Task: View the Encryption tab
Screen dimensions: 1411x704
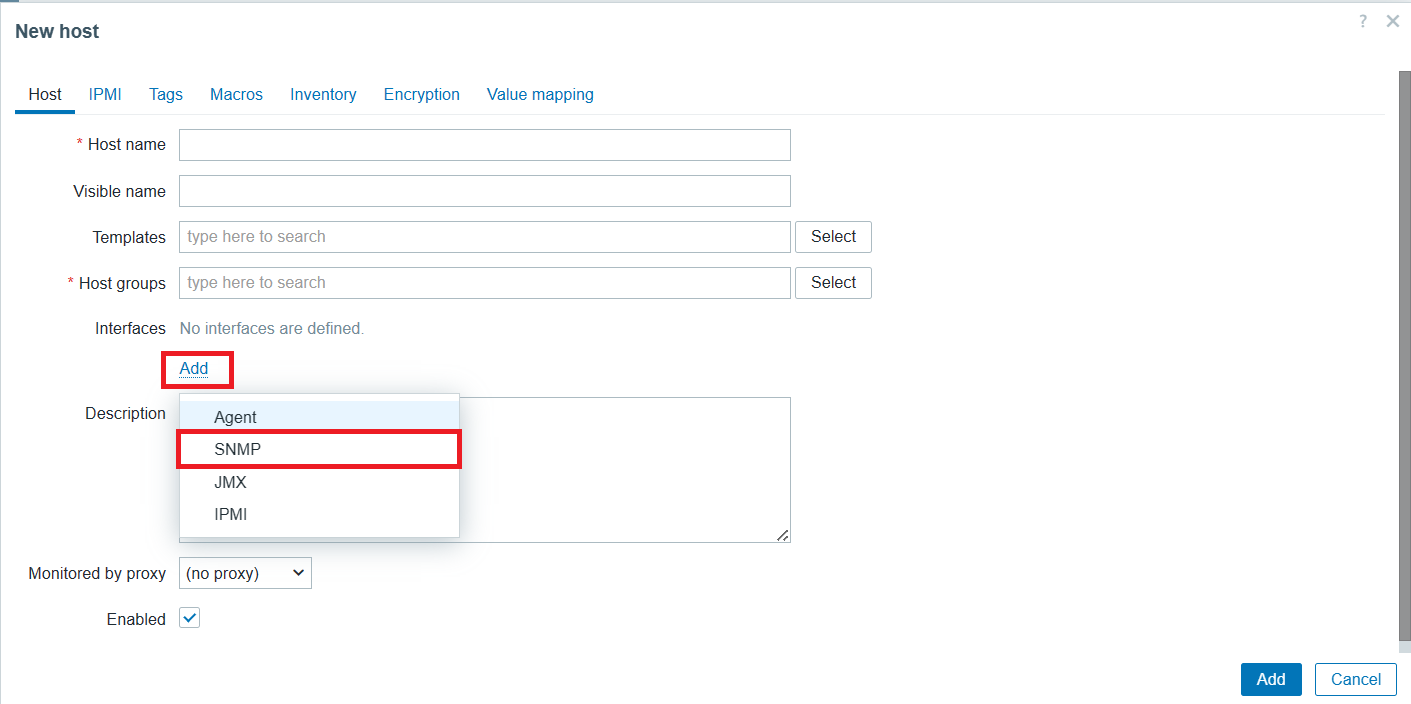Action: pyautogui.click(x=421, y=93)
